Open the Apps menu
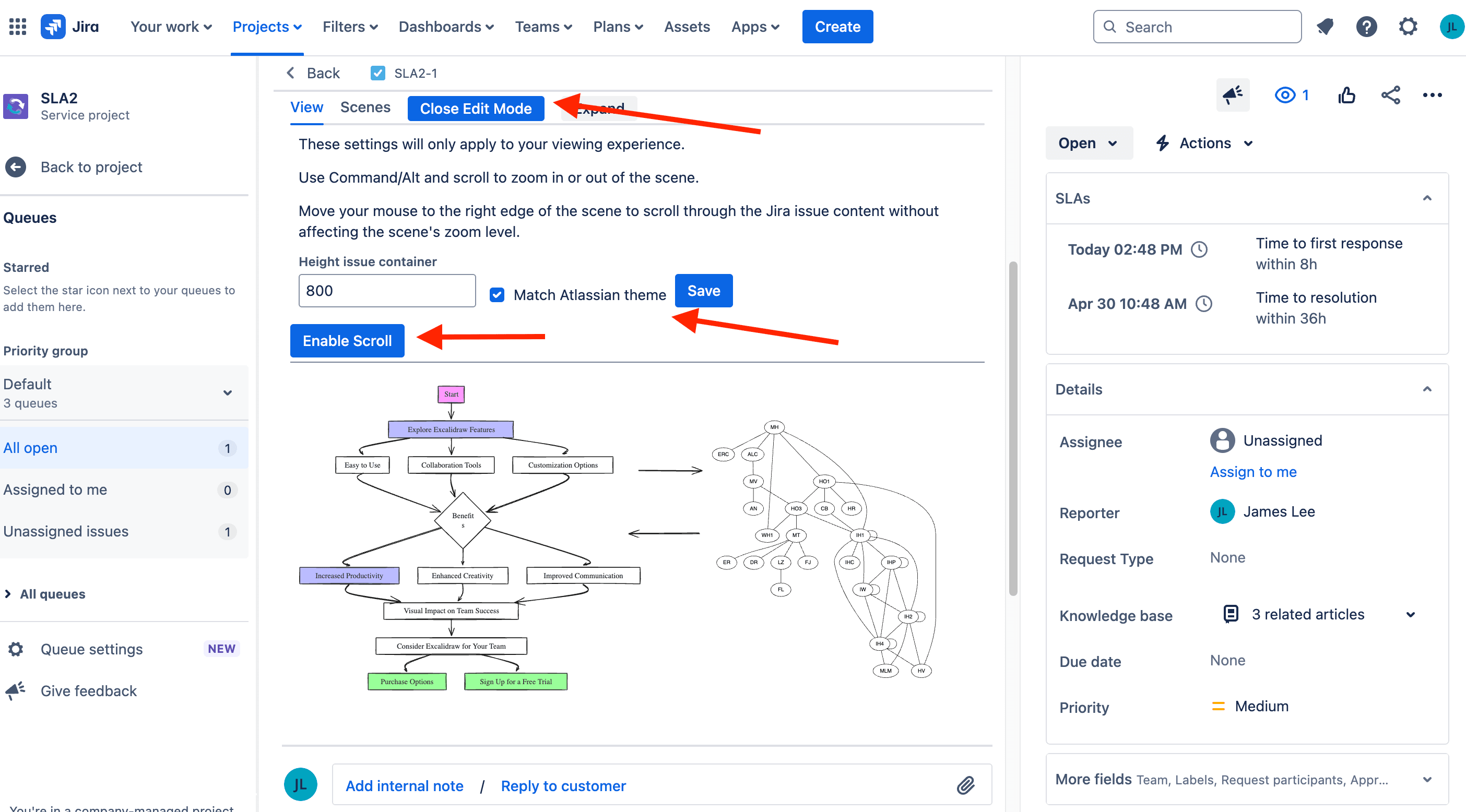 click(755, 26)
